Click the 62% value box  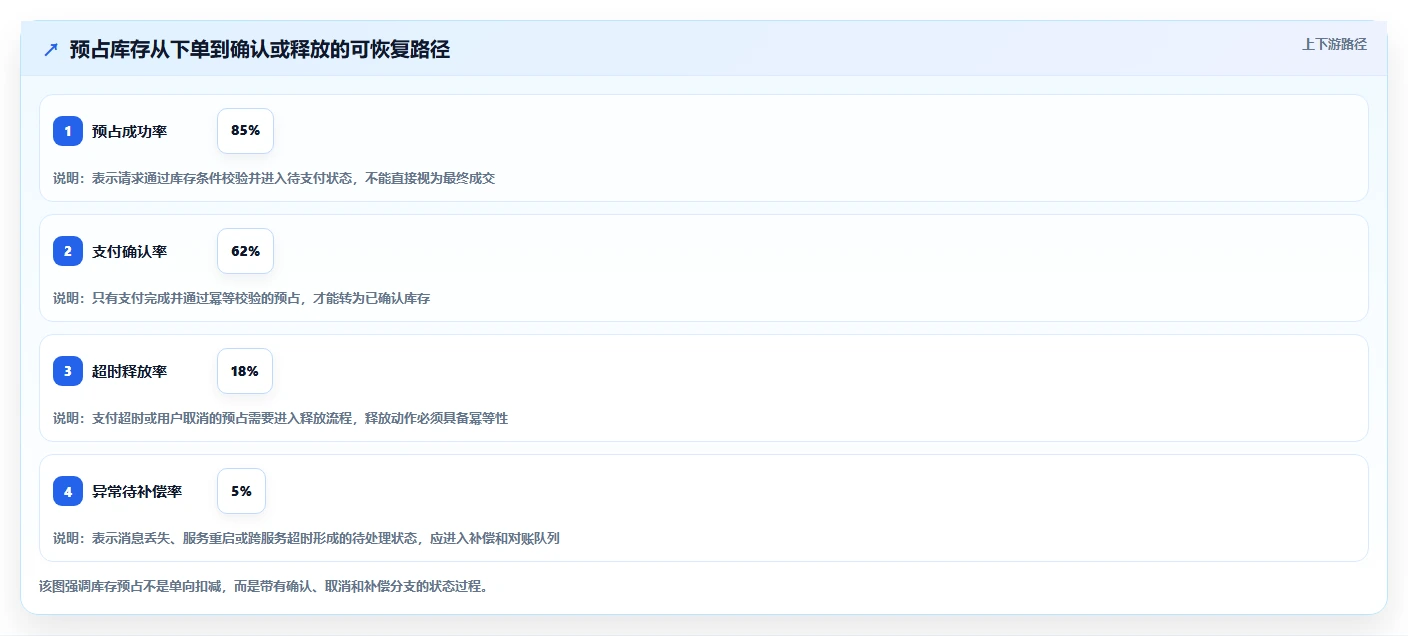pyautogui.click(x=245, y=251)
